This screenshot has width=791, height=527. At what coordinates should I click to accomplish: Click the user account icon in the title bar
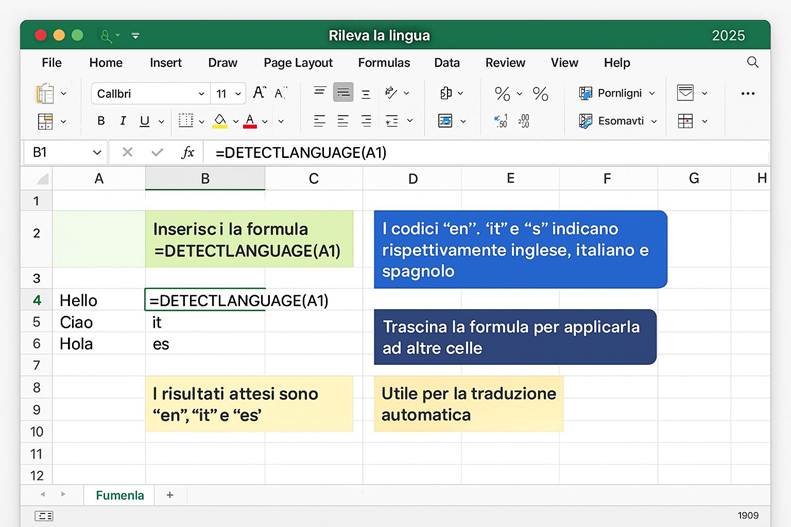(105, 36)
